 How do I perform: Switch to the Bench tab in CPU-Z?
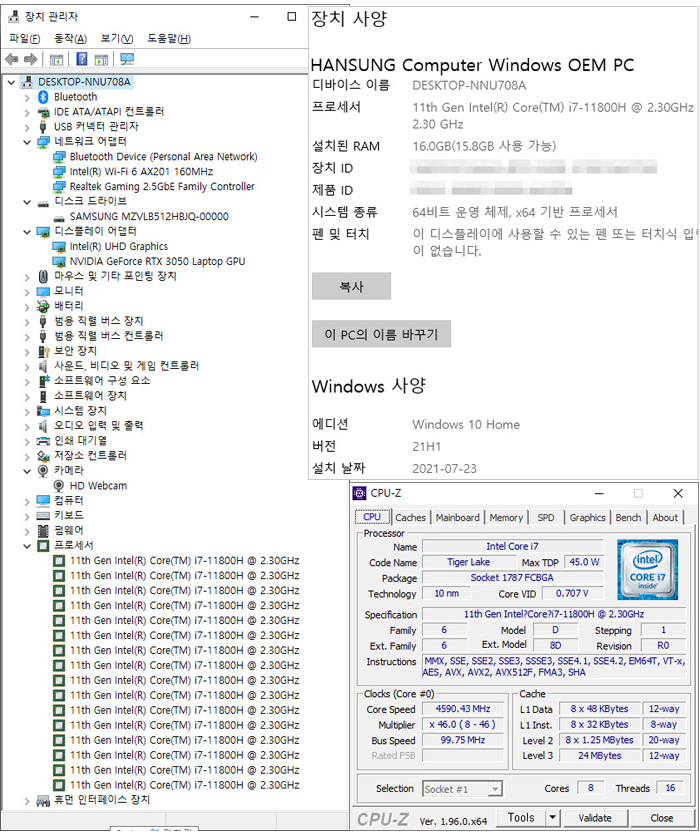click(628, 517)
